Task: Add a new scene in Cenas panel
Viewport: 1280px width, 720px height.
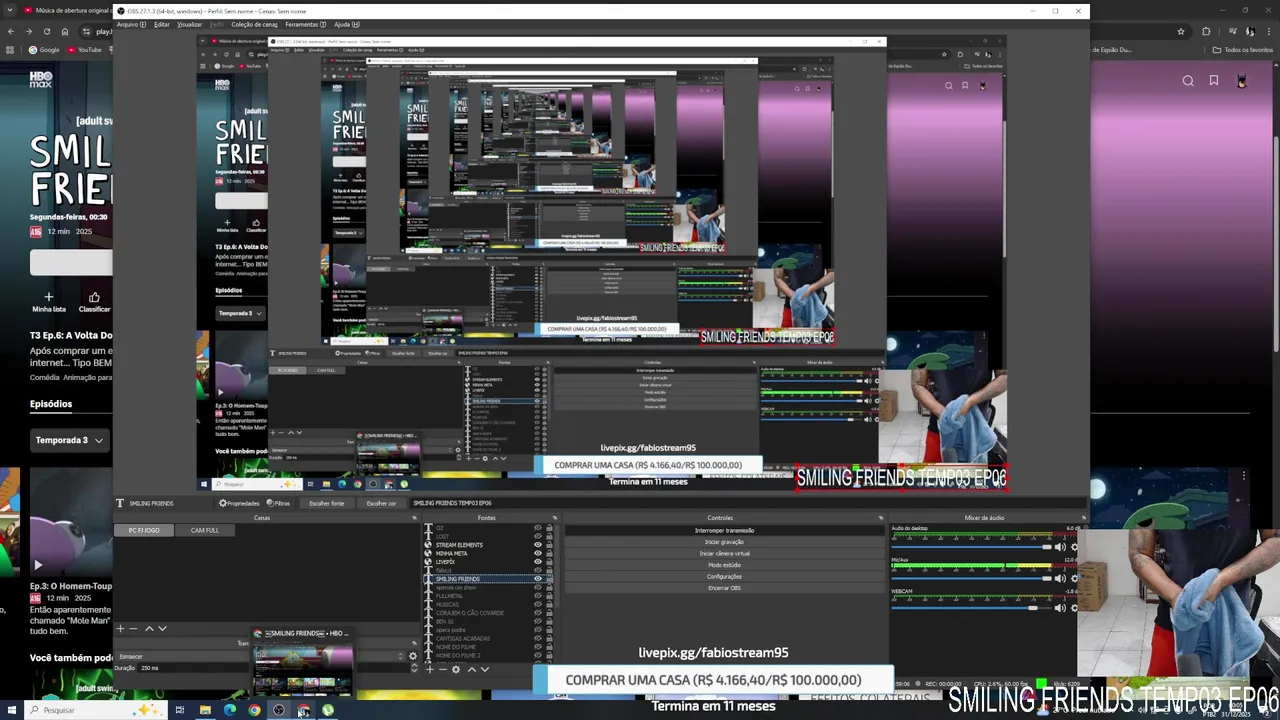Action: (x=120, y=628)
